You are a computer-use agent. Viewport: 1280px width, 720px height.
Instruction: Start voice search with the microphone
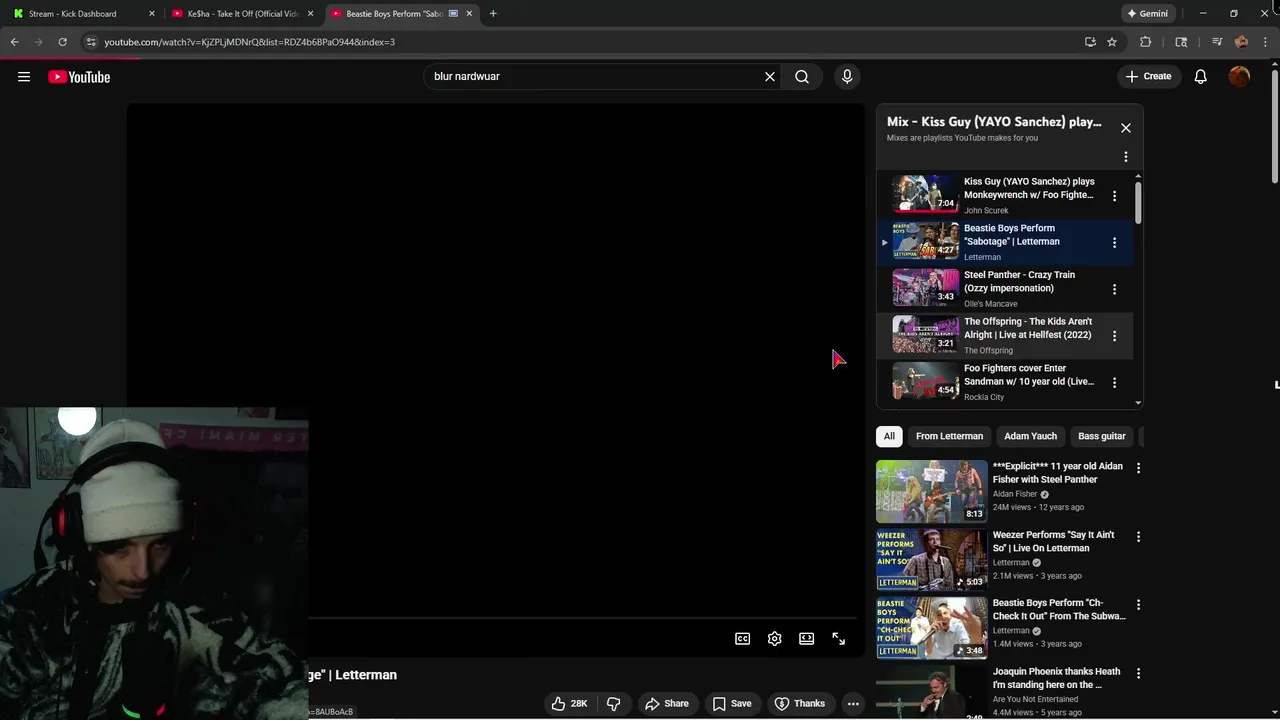tap(847, 77)
